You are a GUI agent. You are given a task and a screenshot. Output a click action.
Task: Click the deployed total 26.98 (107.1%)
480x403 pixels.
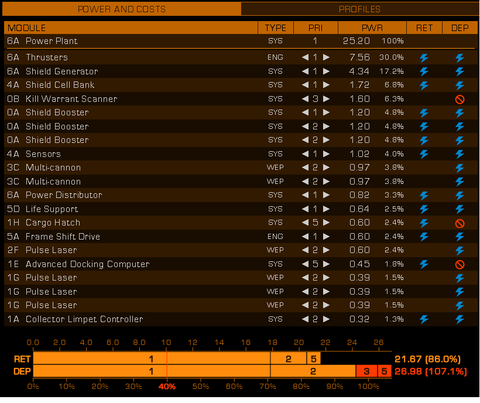[x=431, y=371]
